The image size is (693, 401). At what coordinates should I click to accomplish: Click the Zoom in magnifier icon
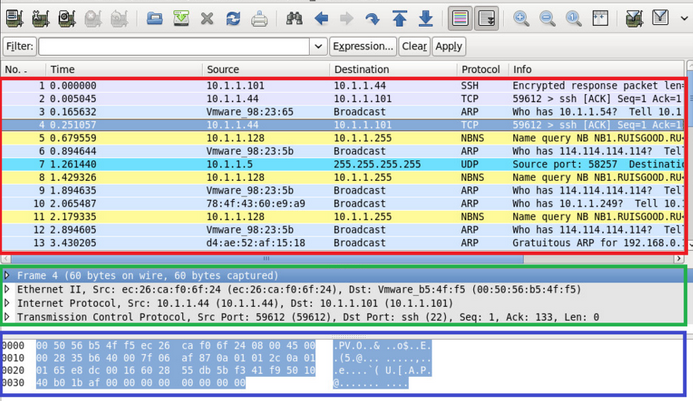point(521,19)
